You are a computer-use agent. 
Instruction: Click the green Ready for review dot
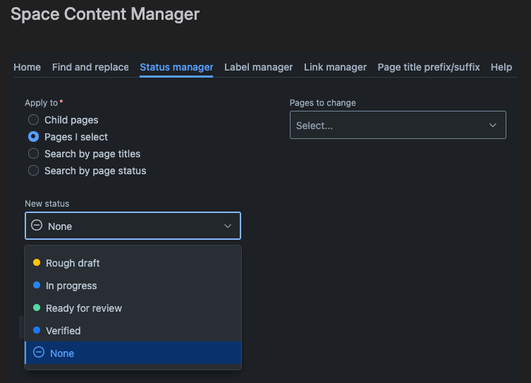click(37, 308)
